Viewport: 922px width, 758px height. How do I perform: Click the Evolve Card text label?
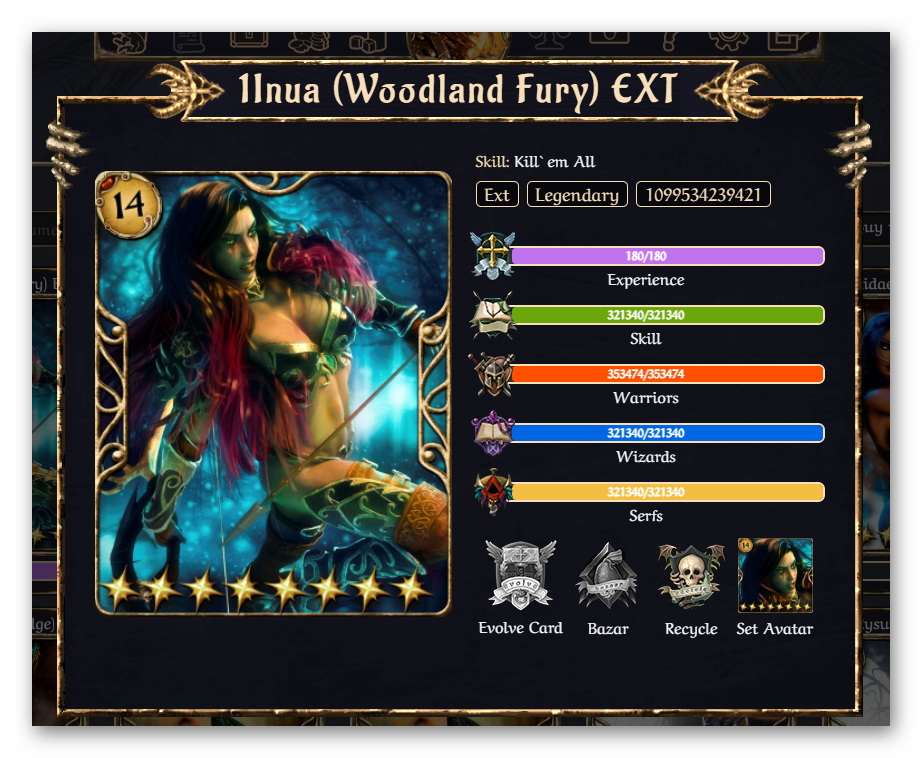[x=520, y=628]
